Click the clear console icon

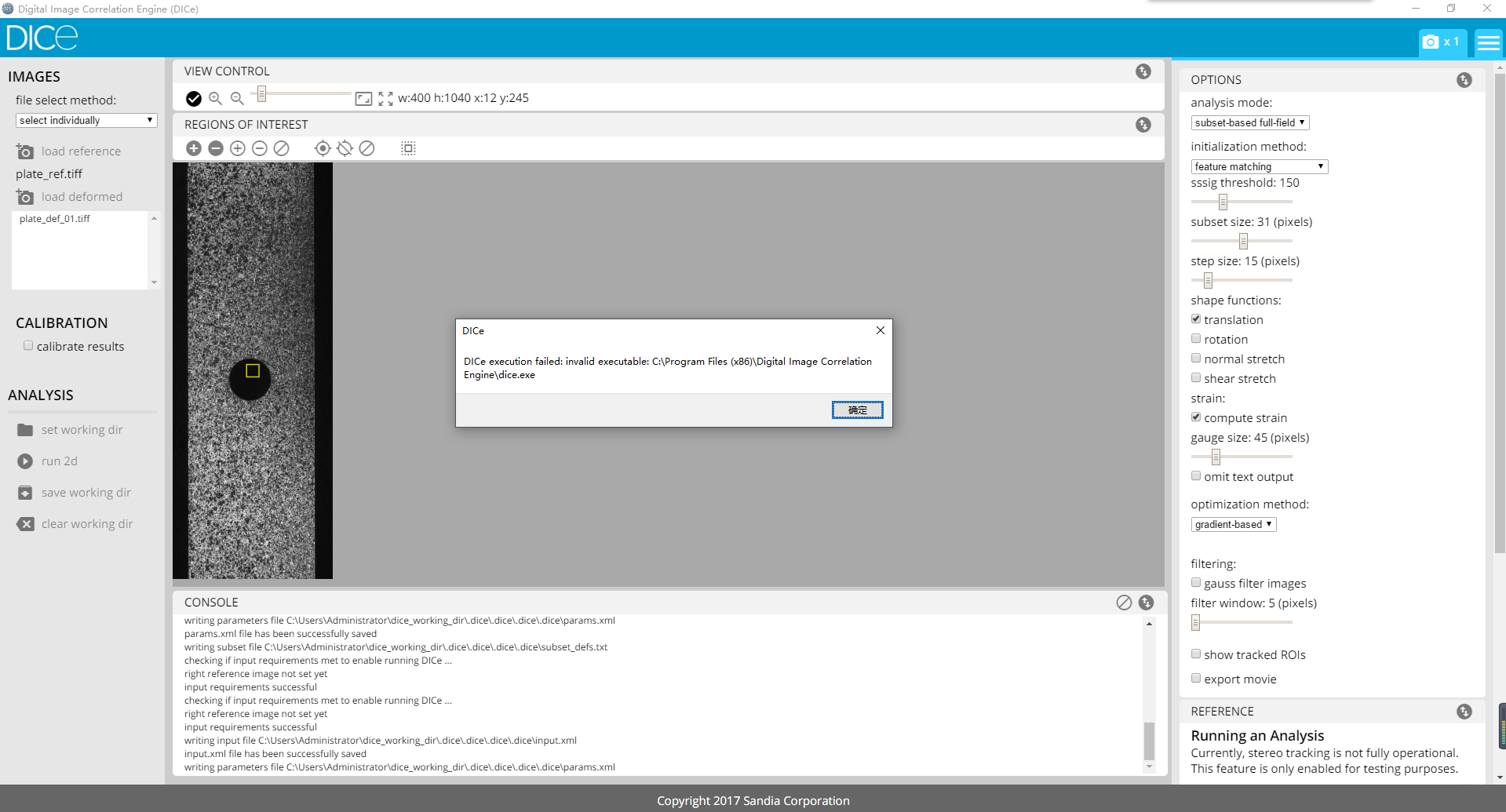[x=1123, y=602]
